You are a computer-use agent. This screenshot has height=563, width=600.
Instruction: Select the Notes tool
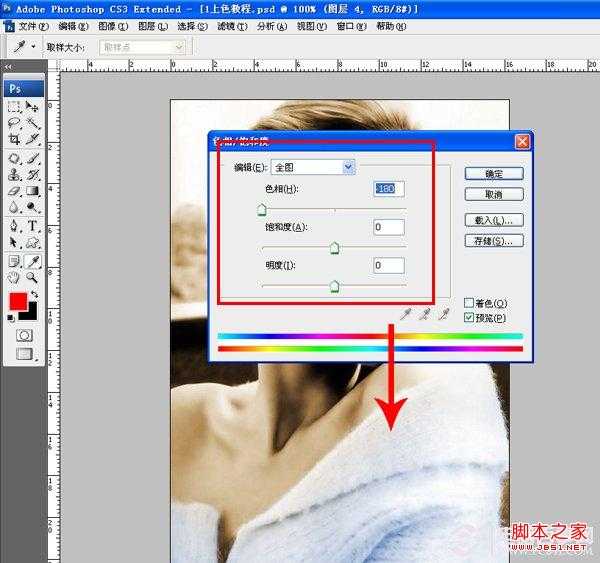(x=14, y=261)
